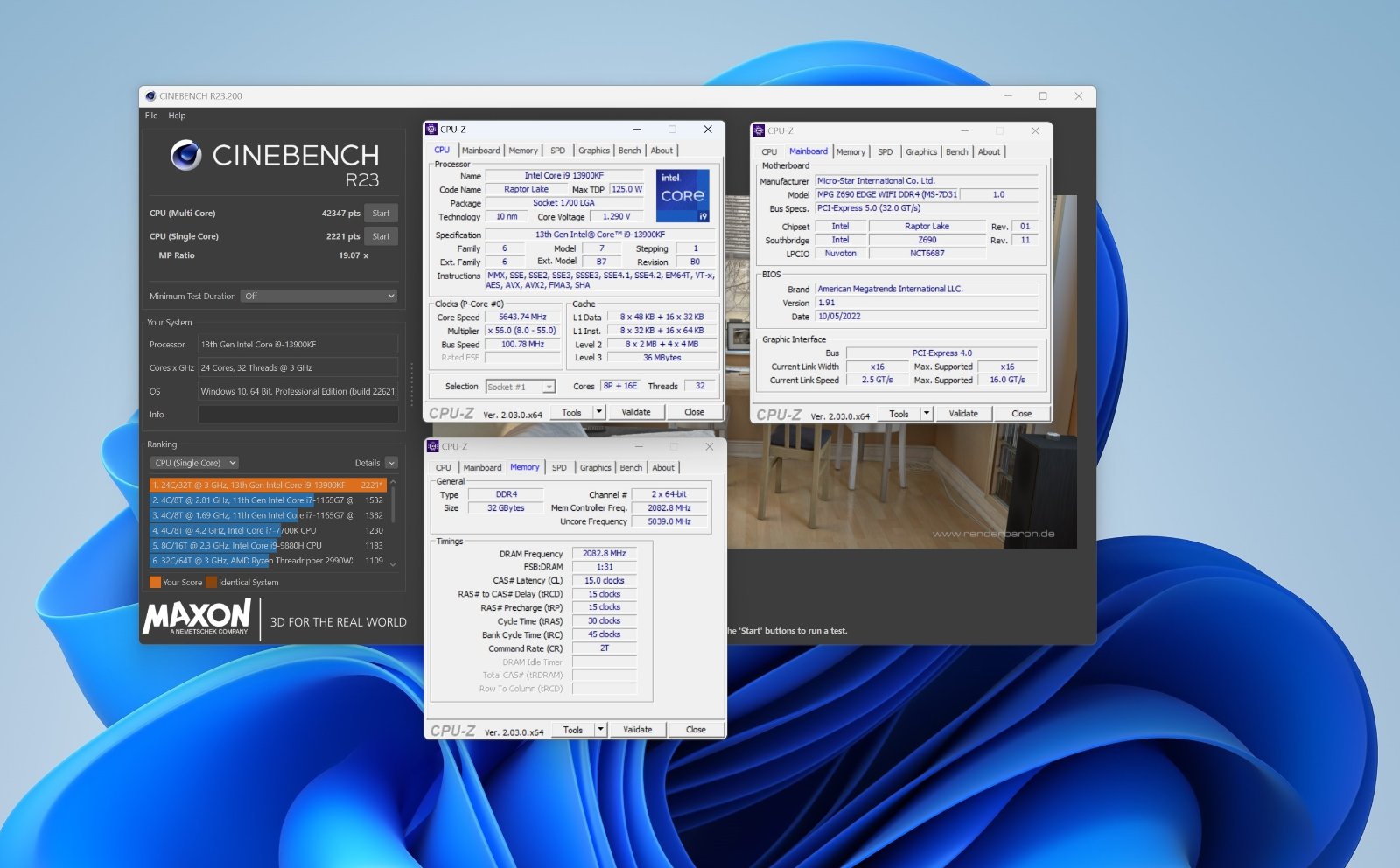Select the 13900KF ranking row scoring 2221
Image resolution: width=1400 pixels, height=868 pixels.
click(x=268, y=485)
